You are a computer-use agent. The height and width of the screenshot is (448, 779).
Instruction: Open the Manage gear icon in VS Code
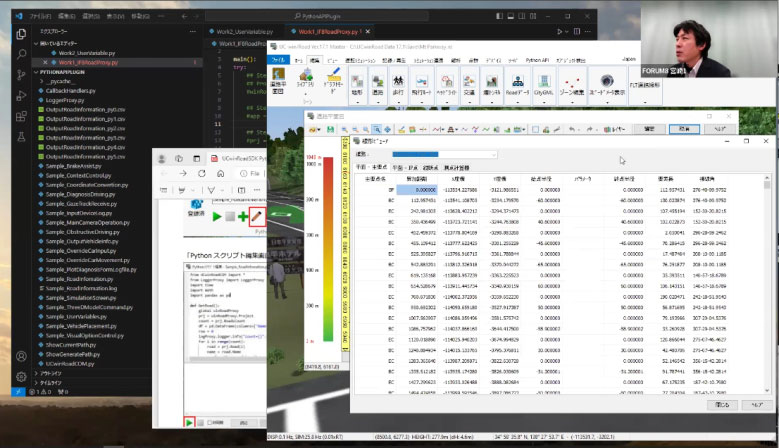coord(20,377)
